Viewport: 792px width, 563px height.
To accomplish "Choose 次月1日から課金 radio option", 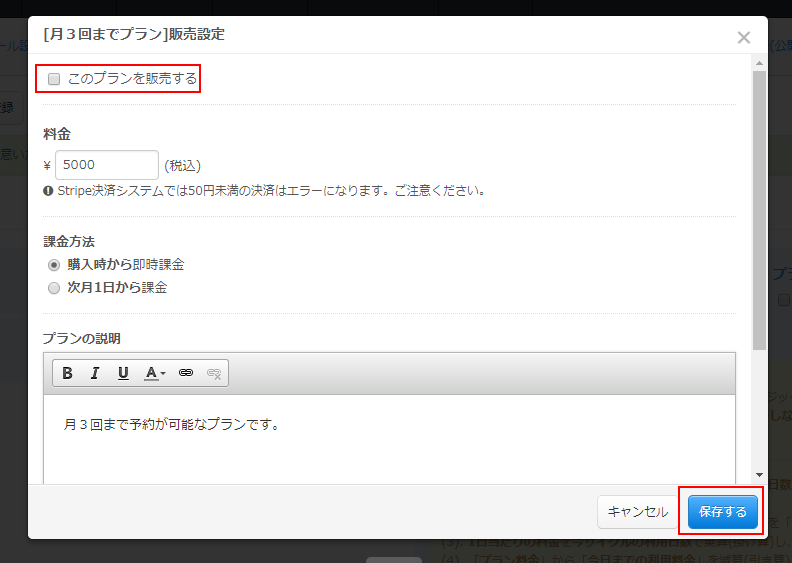I will [x=54, y=288].
